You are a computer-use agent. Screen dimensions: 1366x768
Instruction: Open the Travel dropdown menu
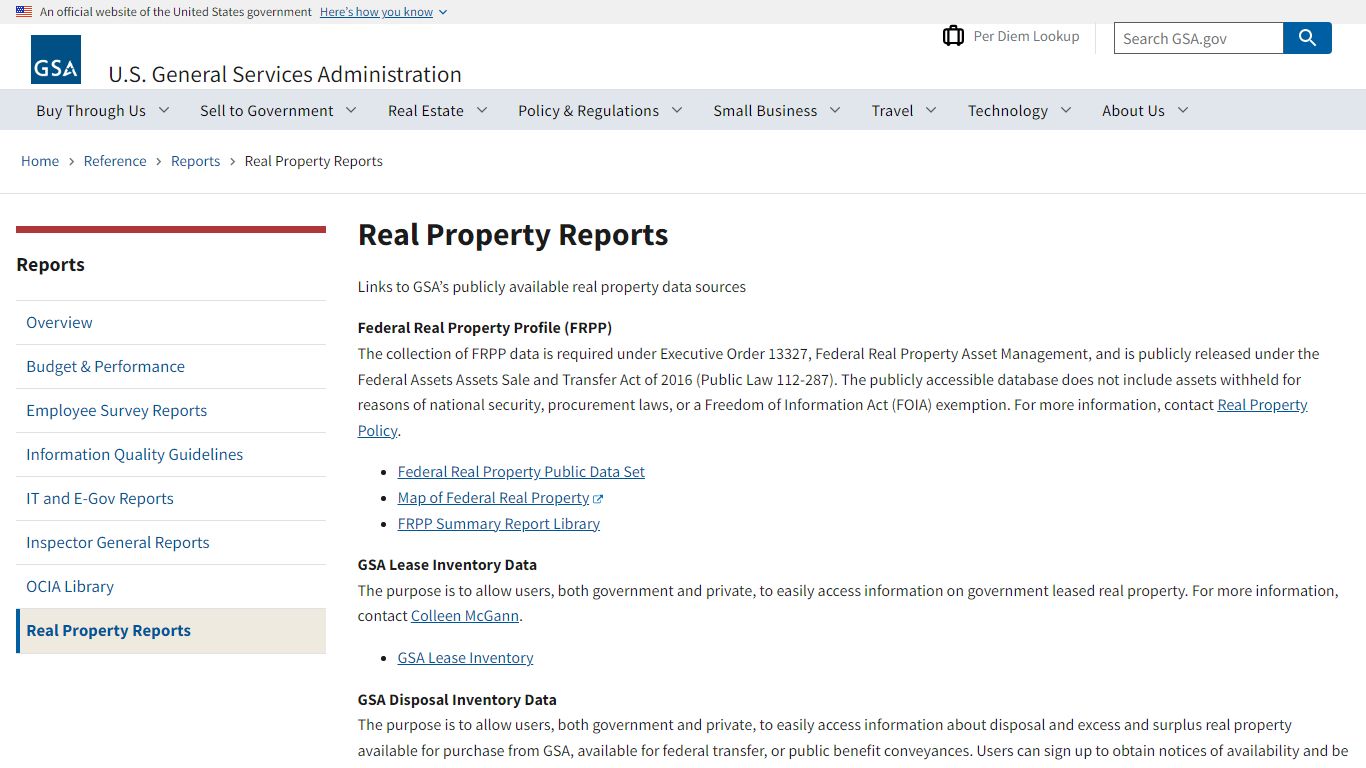point(904,110)
